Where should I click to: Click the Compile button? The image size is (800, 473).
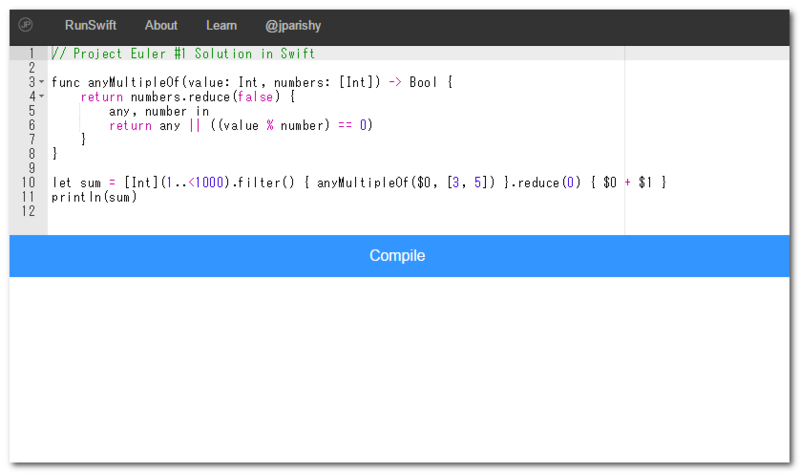coord(399,256)
